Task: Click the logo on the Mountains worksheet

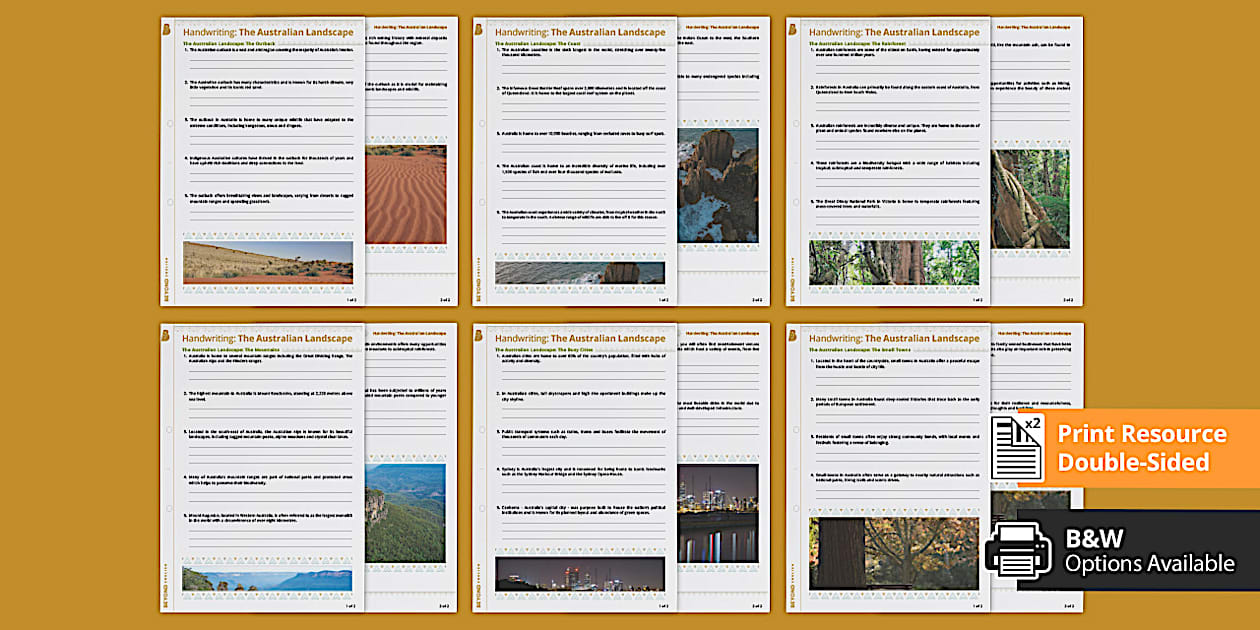Action: click(166, 338)
